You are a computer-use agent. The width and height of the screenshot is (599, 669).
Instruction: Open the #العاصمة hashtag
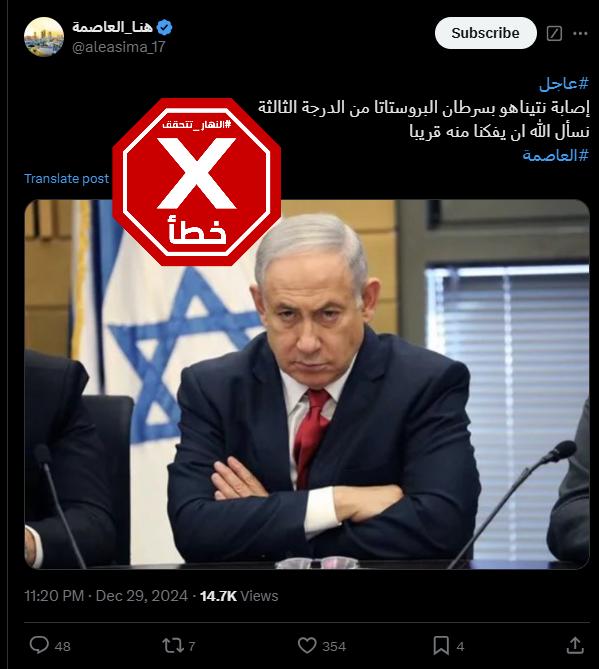tap(555, 155)
